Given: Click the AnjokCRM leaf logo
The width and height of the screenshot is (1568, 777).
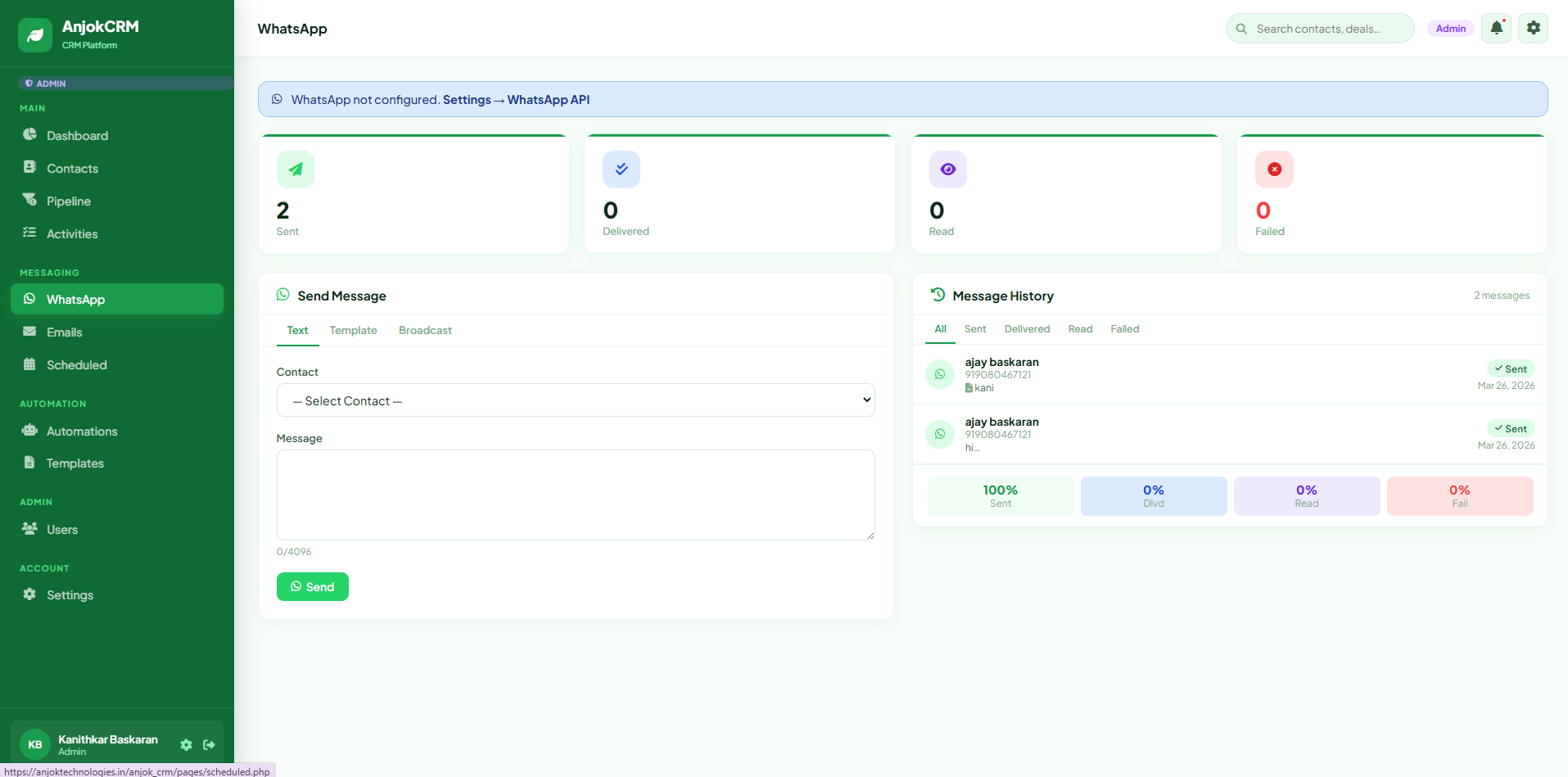Looking at the screenshot, I should (35, 35).
